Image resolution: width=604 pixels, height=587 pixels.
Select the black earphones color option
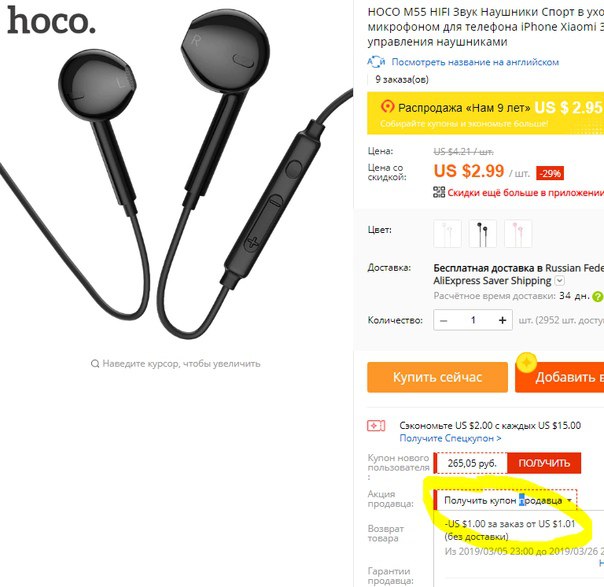pos(483,233)
